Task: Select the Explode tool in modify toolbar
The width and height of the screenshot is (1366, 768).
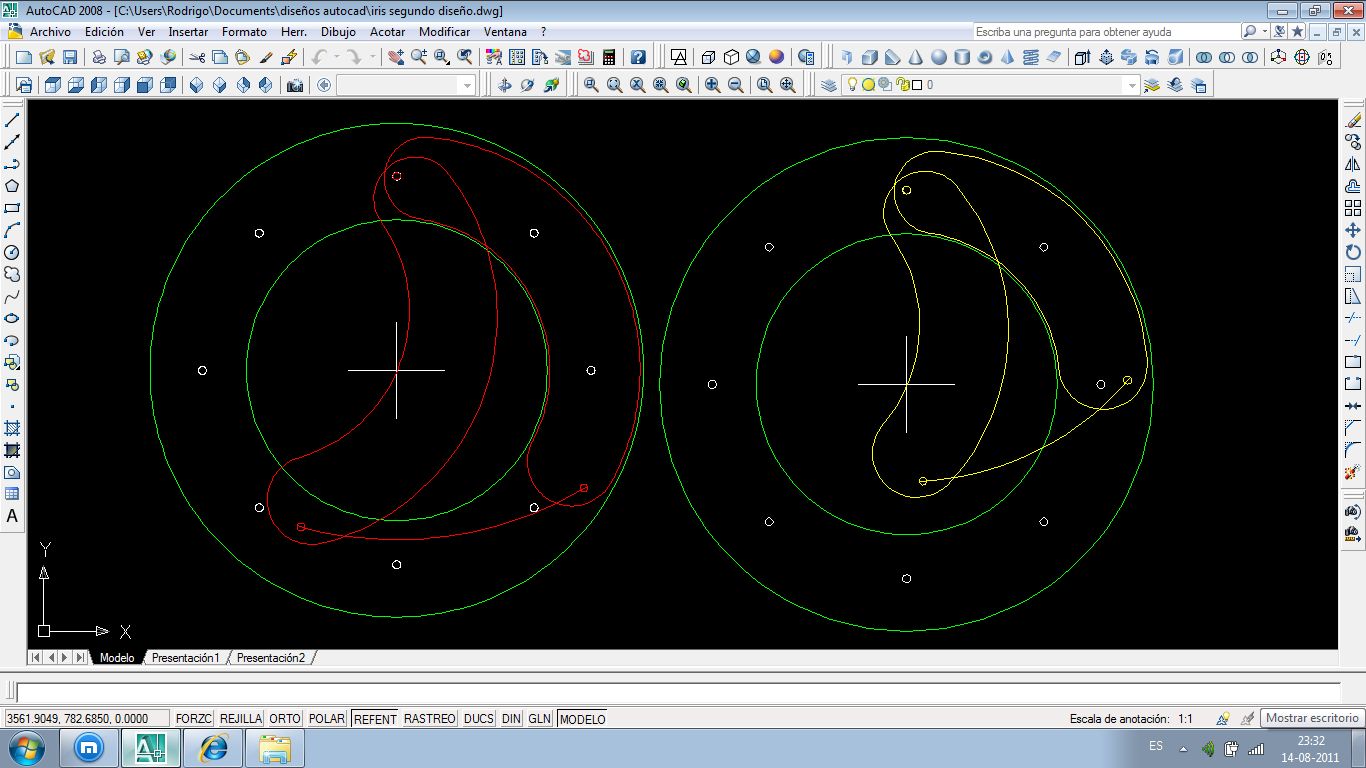Action: tap(1353, 472)
